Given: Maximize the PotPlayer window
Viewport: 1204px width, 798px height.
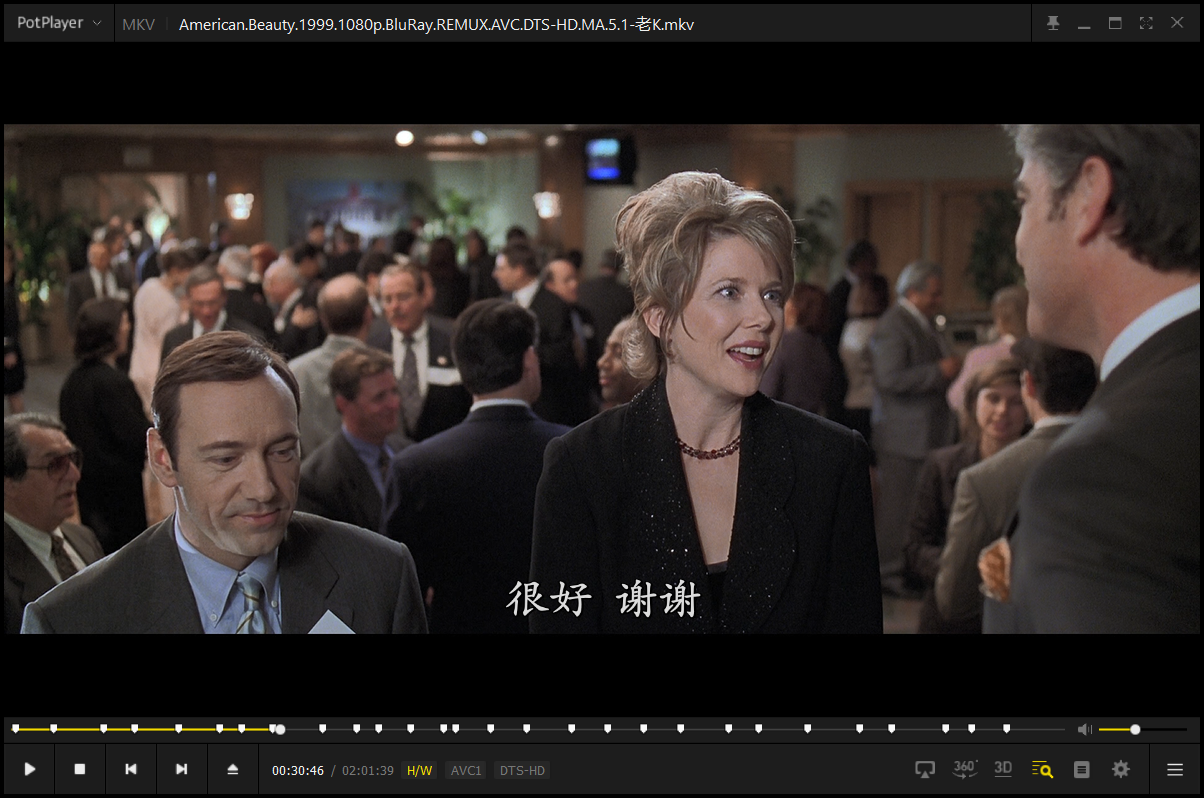Looking at the screenshot, I should tap(1115, 23).
